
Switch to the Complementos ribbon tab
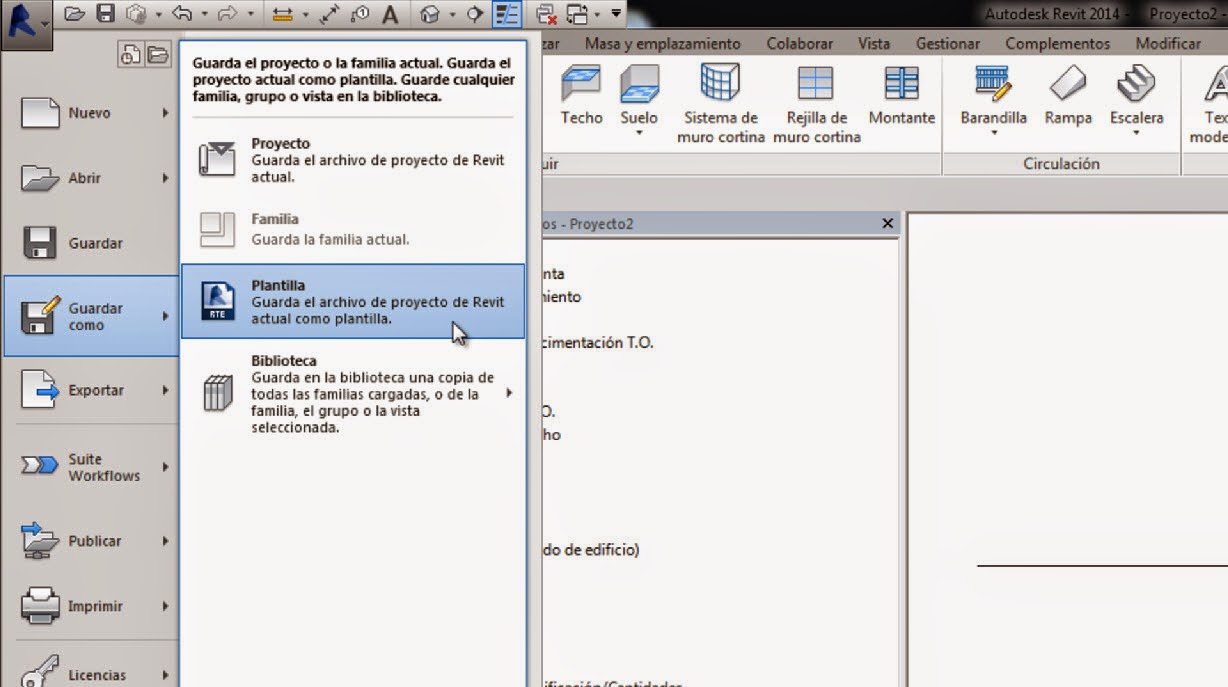tap(1057, 43)
